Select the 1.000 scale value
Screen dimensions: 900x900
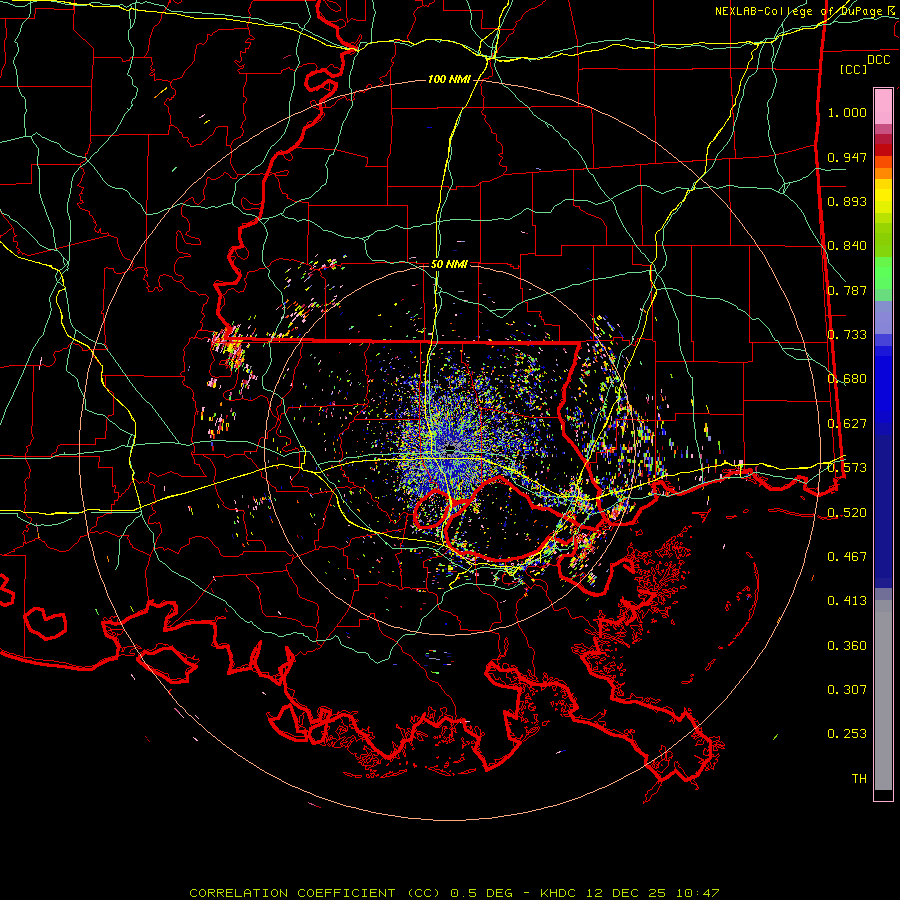(x=847, y=112)
